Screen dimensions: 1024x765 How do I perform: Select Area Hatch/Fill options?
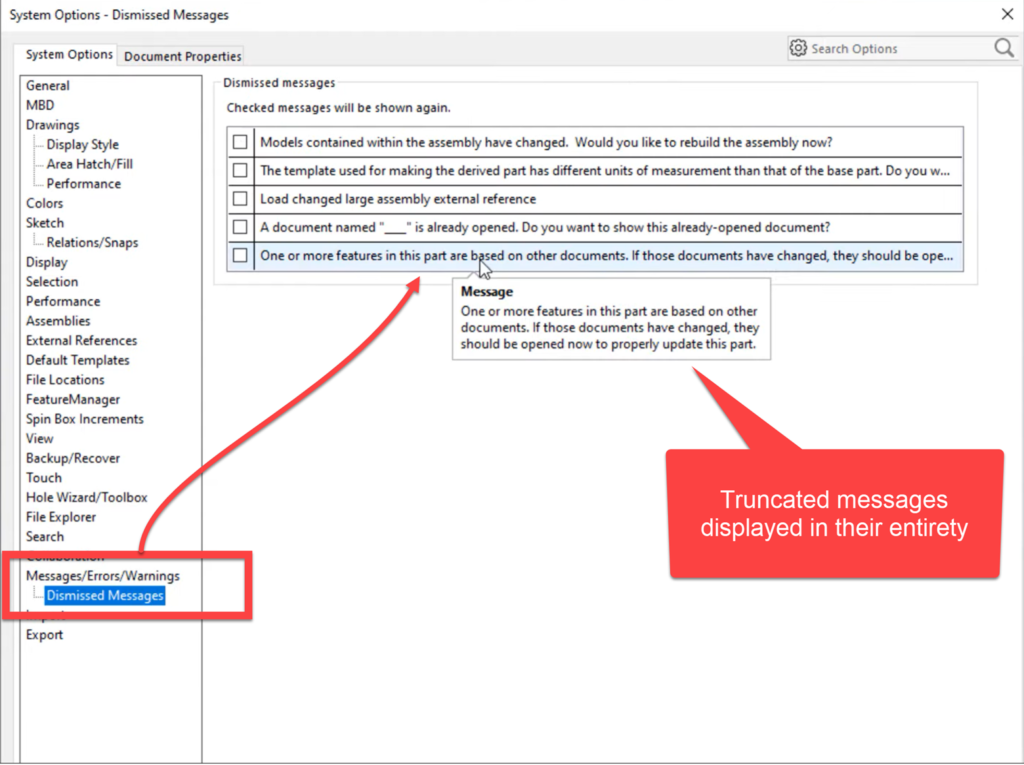tap(89, 164)
